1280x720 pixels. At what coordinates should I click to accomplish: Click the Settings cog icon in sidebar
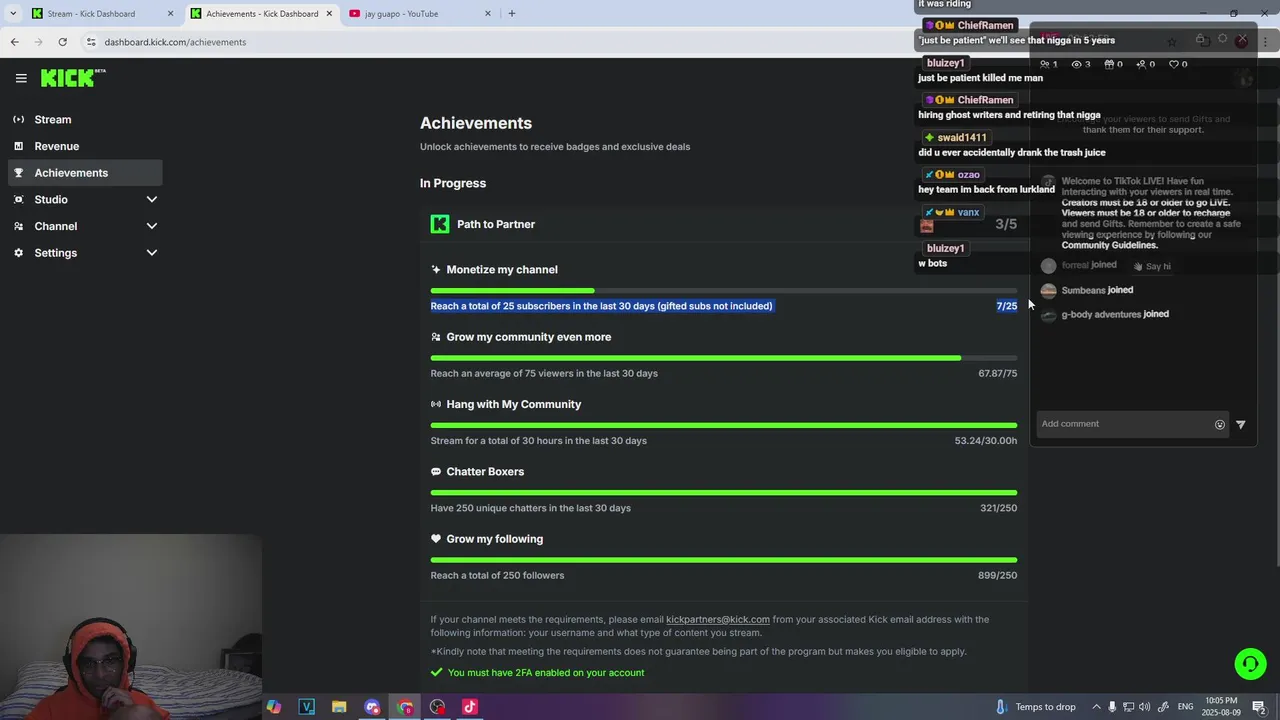pos(18,253)
